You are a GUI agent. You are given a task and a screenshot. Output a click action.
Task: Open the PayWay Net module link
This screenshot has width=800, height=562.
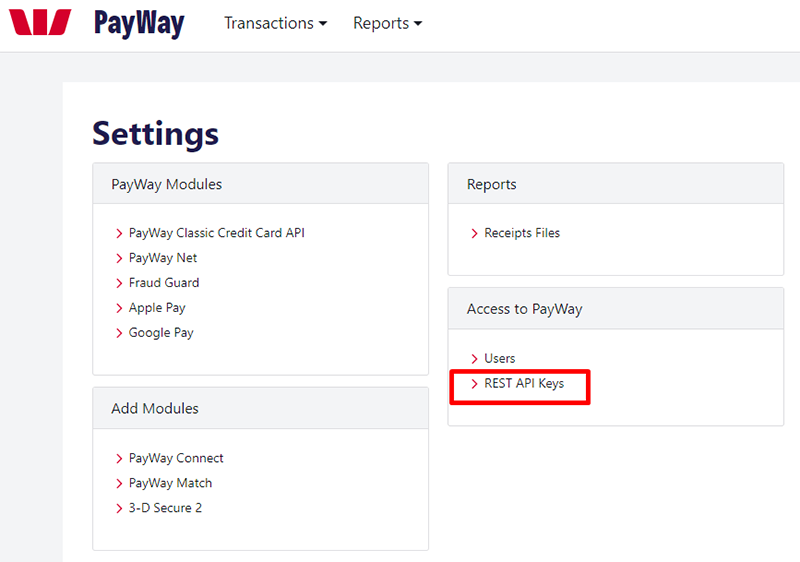coord(163,258)
